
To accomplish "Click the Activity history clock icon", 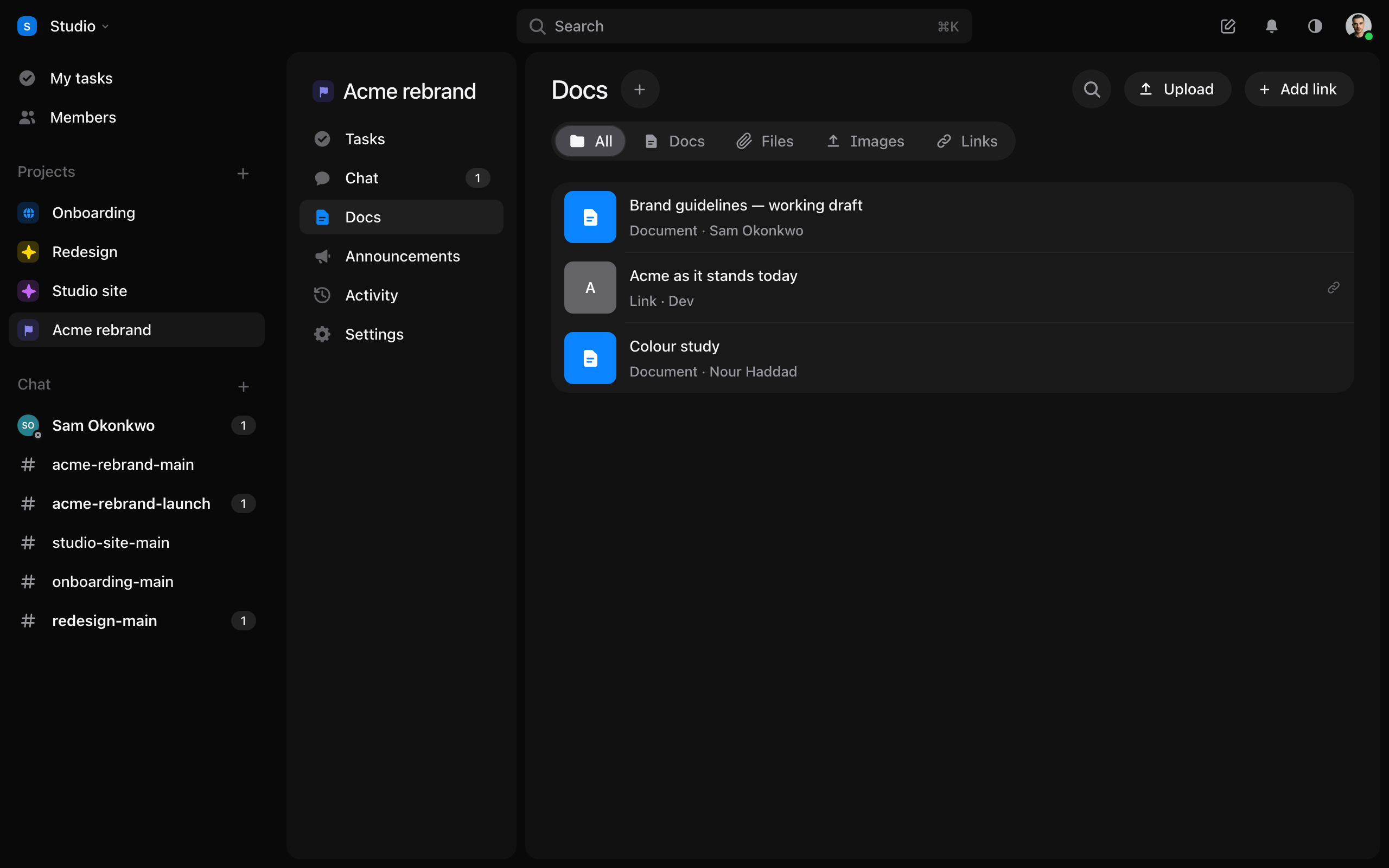I will click(322, 295).
